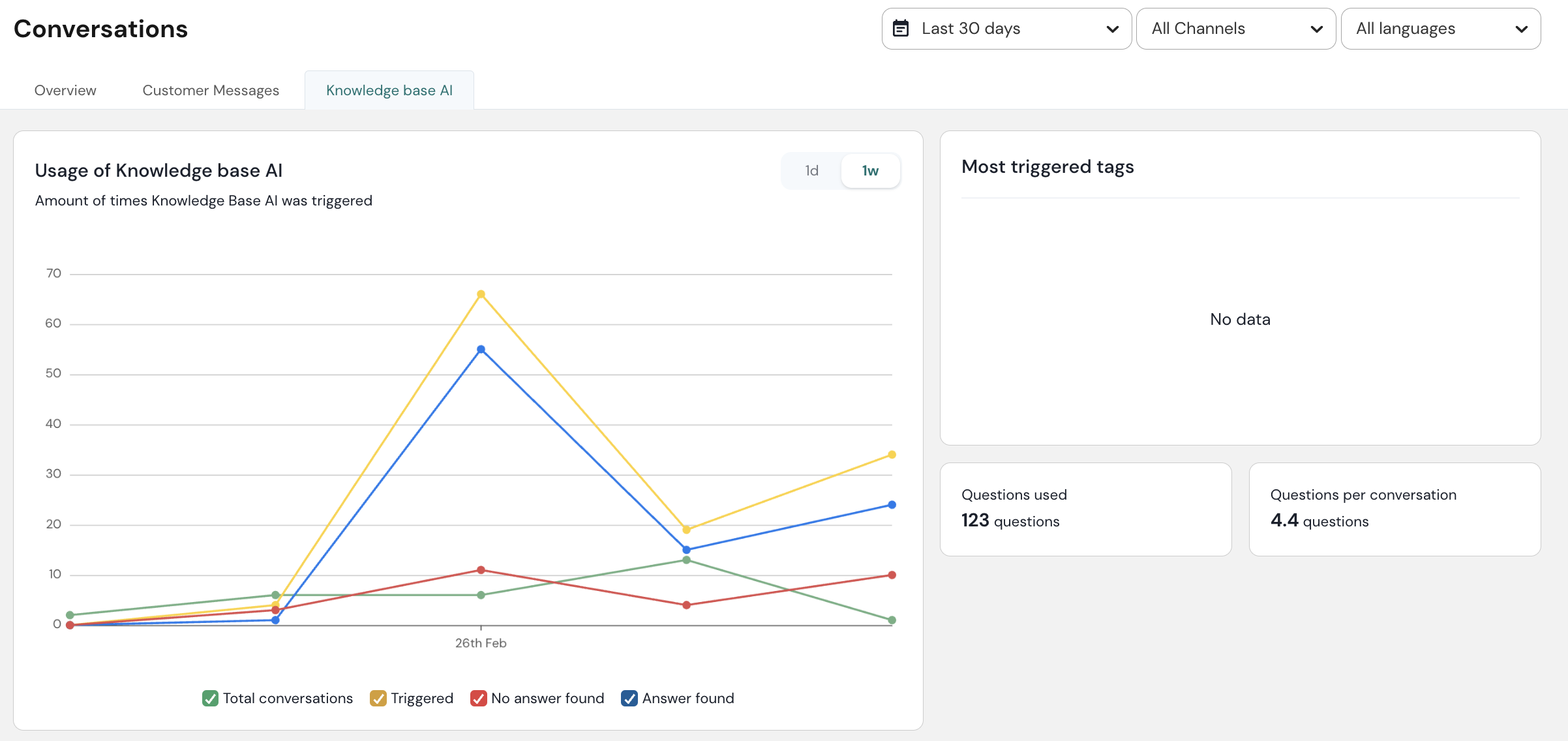Switch to the Overview tab
This screenshot has height=741, width=1568.
click(65, 91)
